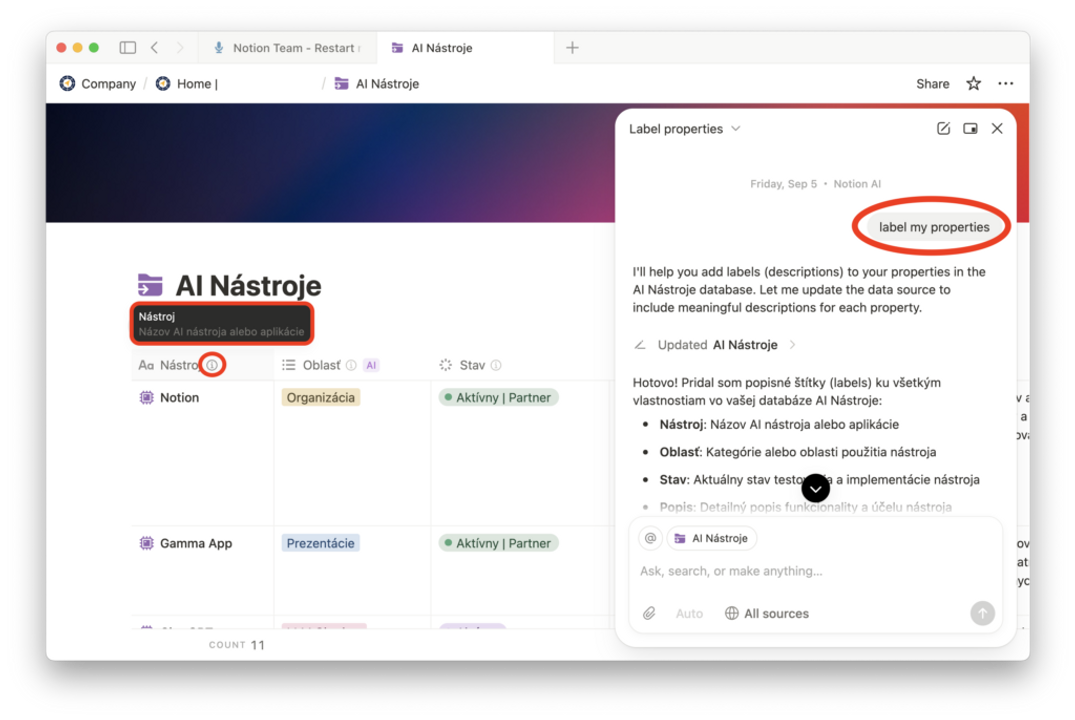
Task: Click the Share button
Action: 932,84
